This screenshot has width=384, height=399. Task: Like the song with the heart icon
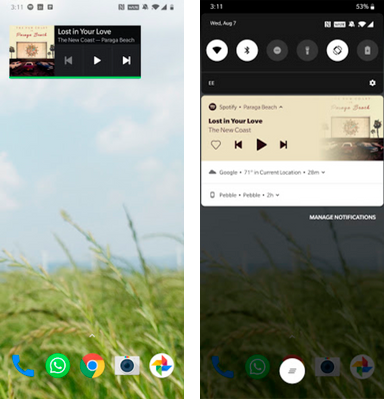[x=216, y=145]
